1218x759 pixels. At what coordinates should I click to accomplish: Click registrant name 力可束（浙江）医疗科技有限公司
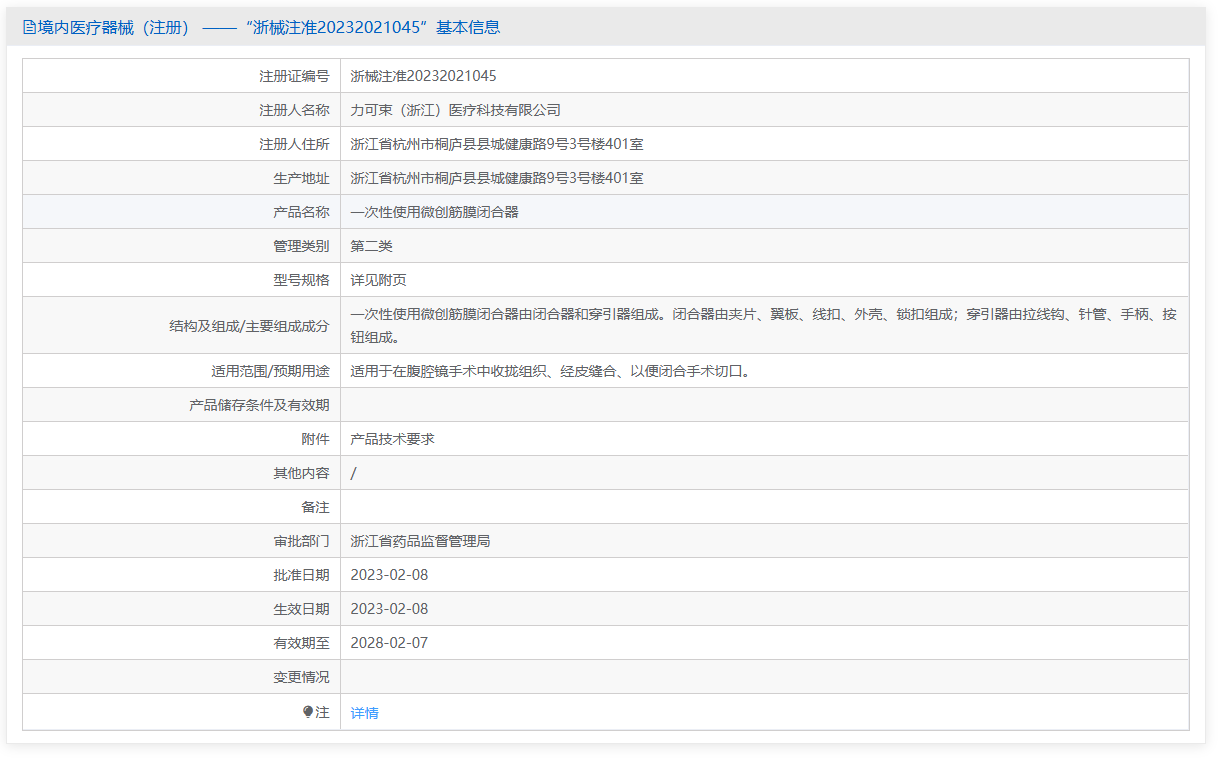pyautogui.click(x=456, y=110)
